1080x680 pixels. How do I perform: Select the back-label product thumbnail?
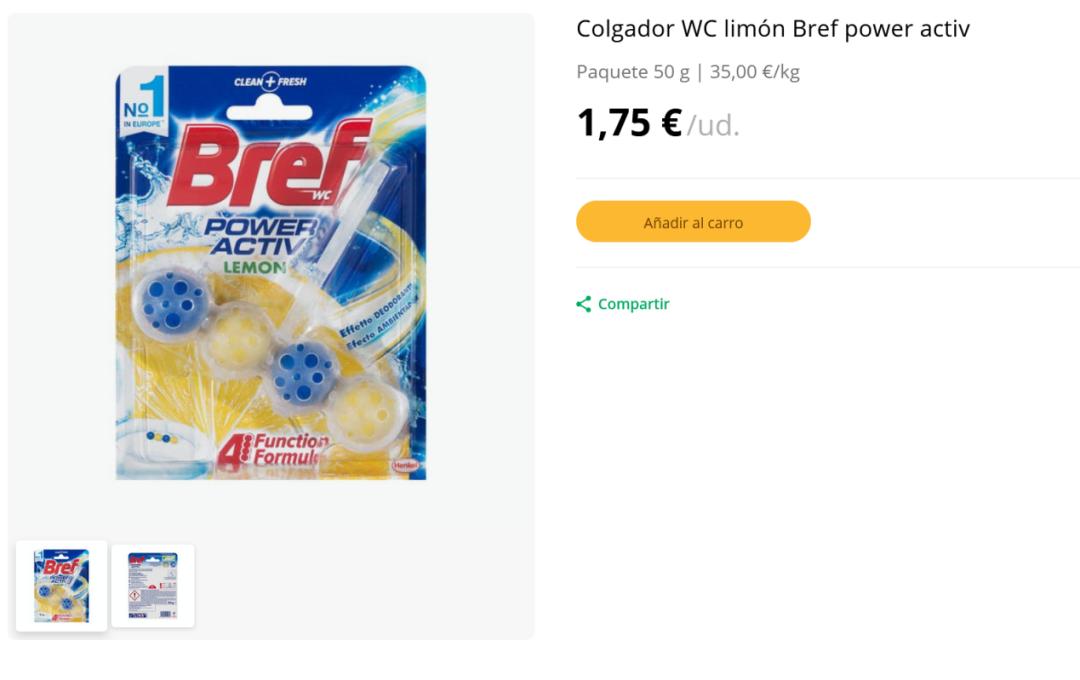coord(152,586)
